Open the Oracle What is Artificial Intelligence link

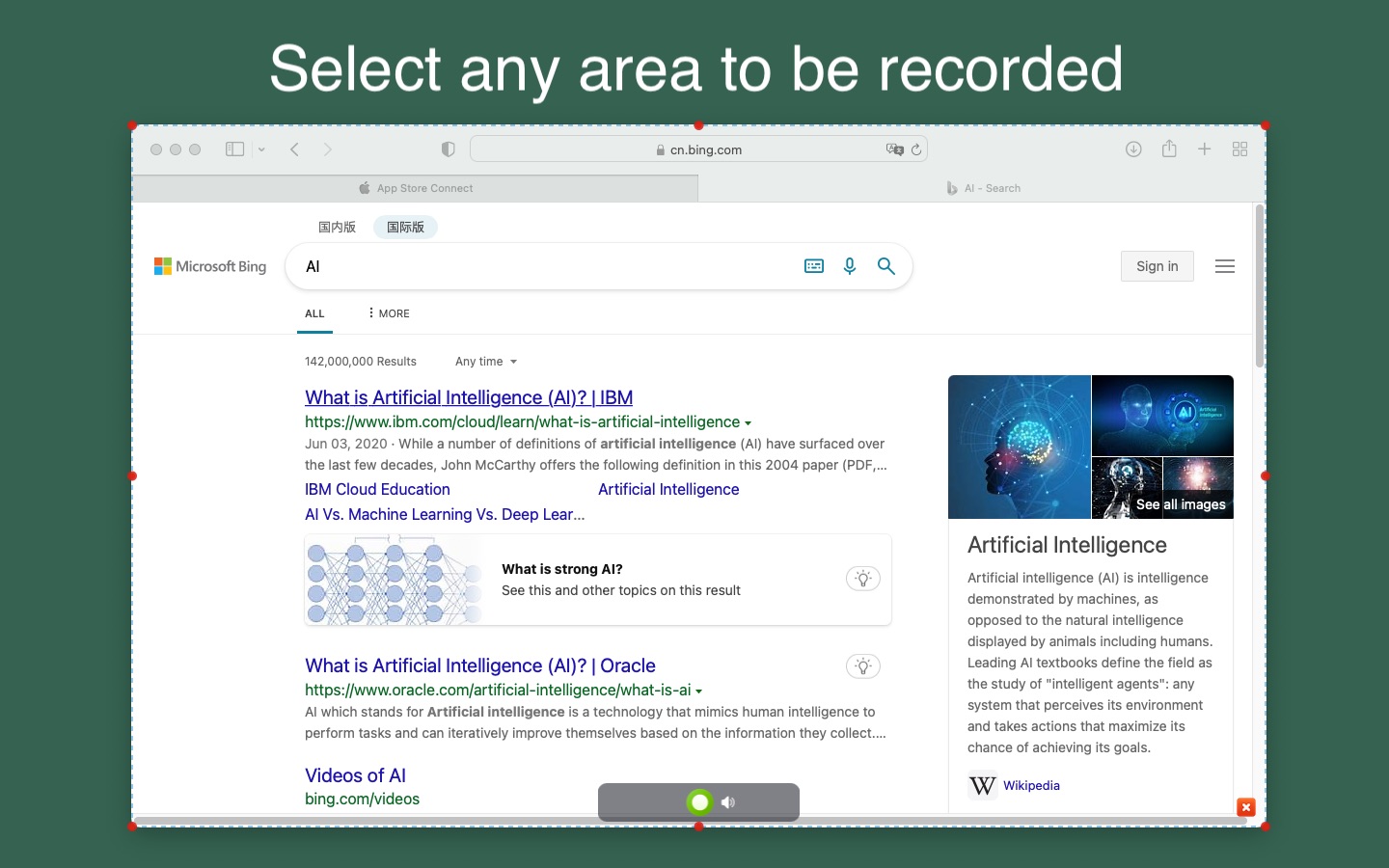click(x=480, y=665)
